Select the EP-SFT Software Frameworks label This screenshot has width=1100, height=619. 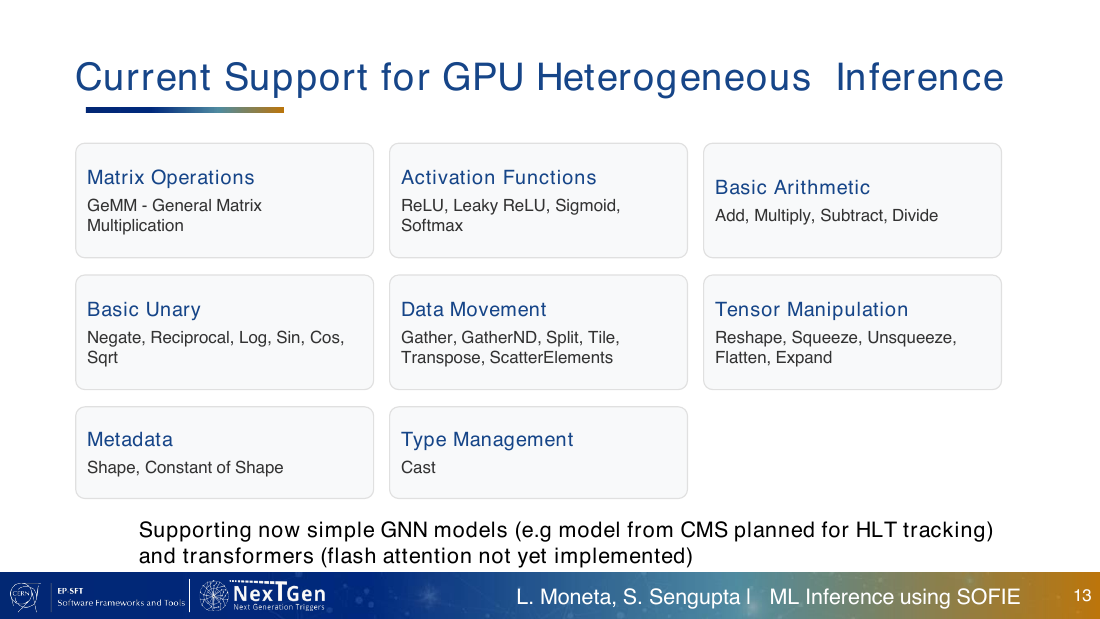(121, 597)
